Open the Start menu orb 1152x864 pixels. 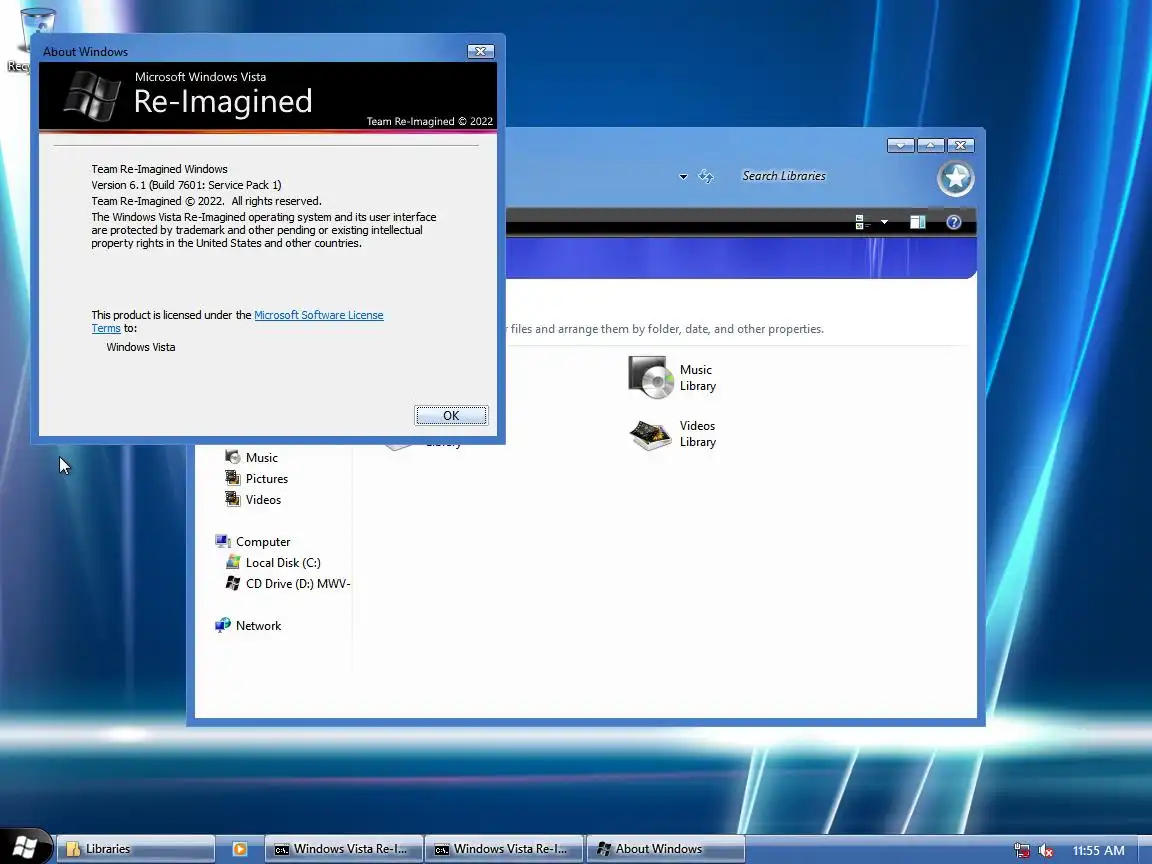point(25,847)
